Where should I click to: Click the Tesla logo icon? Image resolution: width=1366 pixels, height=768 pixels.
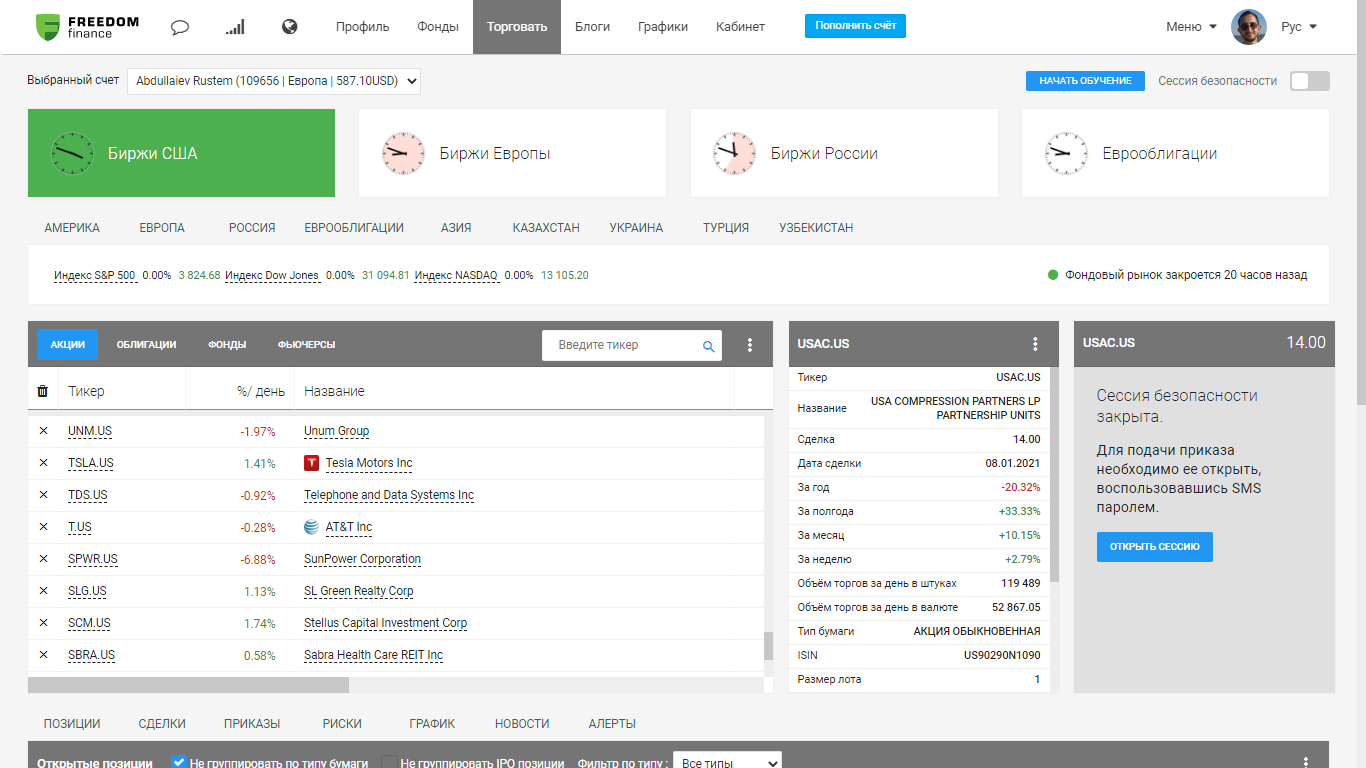[x=312, y=463]
